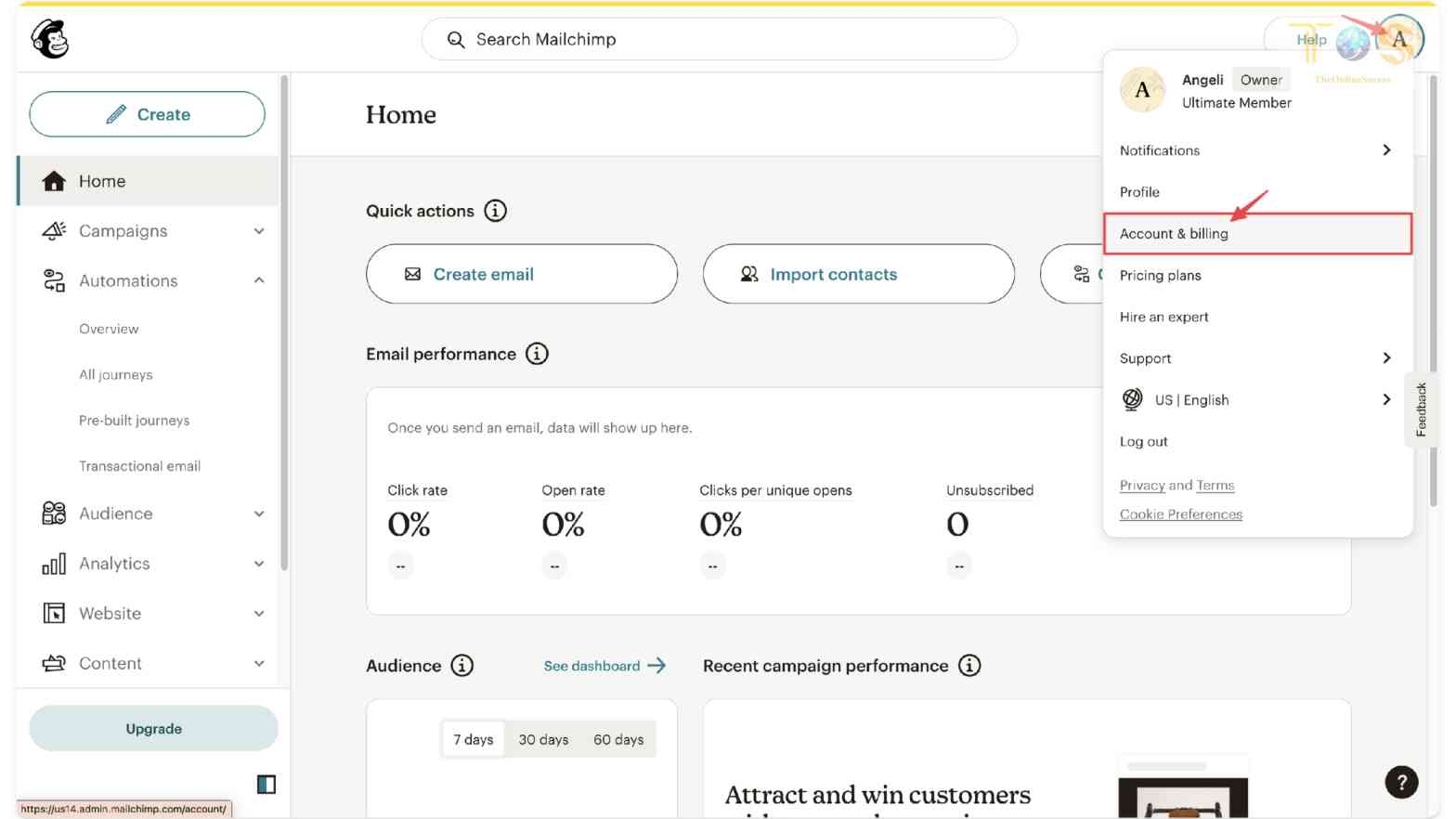Expand the Website section chevron
Image resolution: width=1456 pixels, height=819 pixels.
point(259,613)
